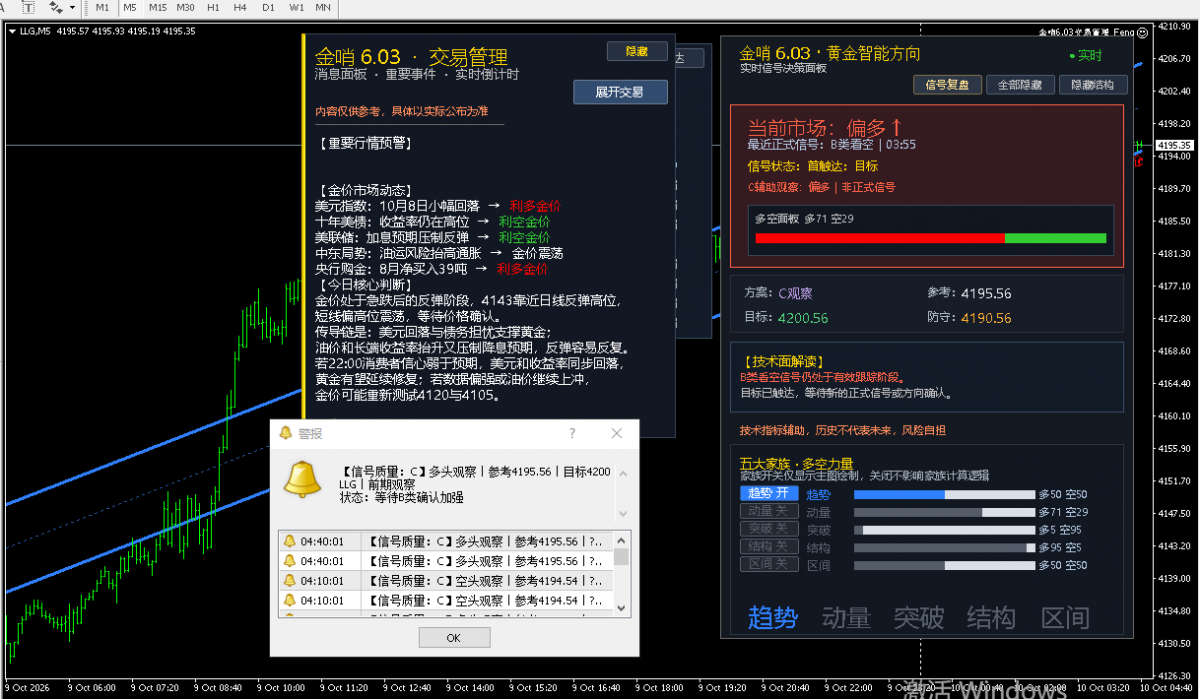Close the 警报 alert dialog
The height and width of the screenshot is (699, 1200).
[618, 433]
